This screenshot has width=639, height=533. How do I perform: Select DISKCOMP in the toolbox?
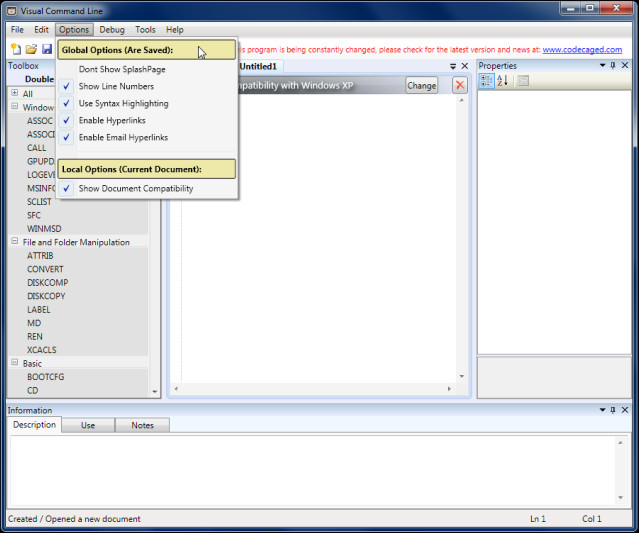point(48,283)
